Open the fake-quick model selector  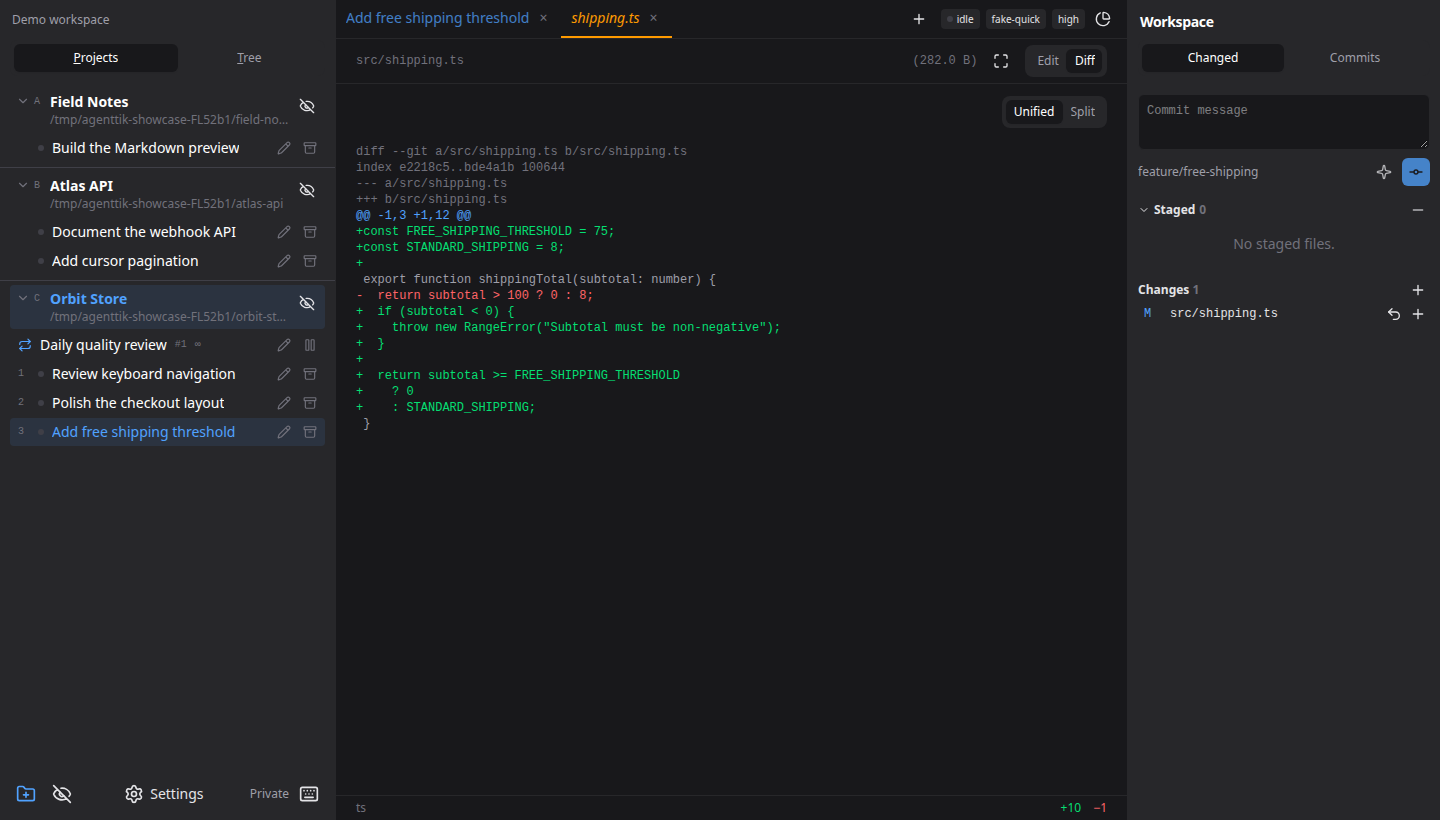coord(1016,19)
